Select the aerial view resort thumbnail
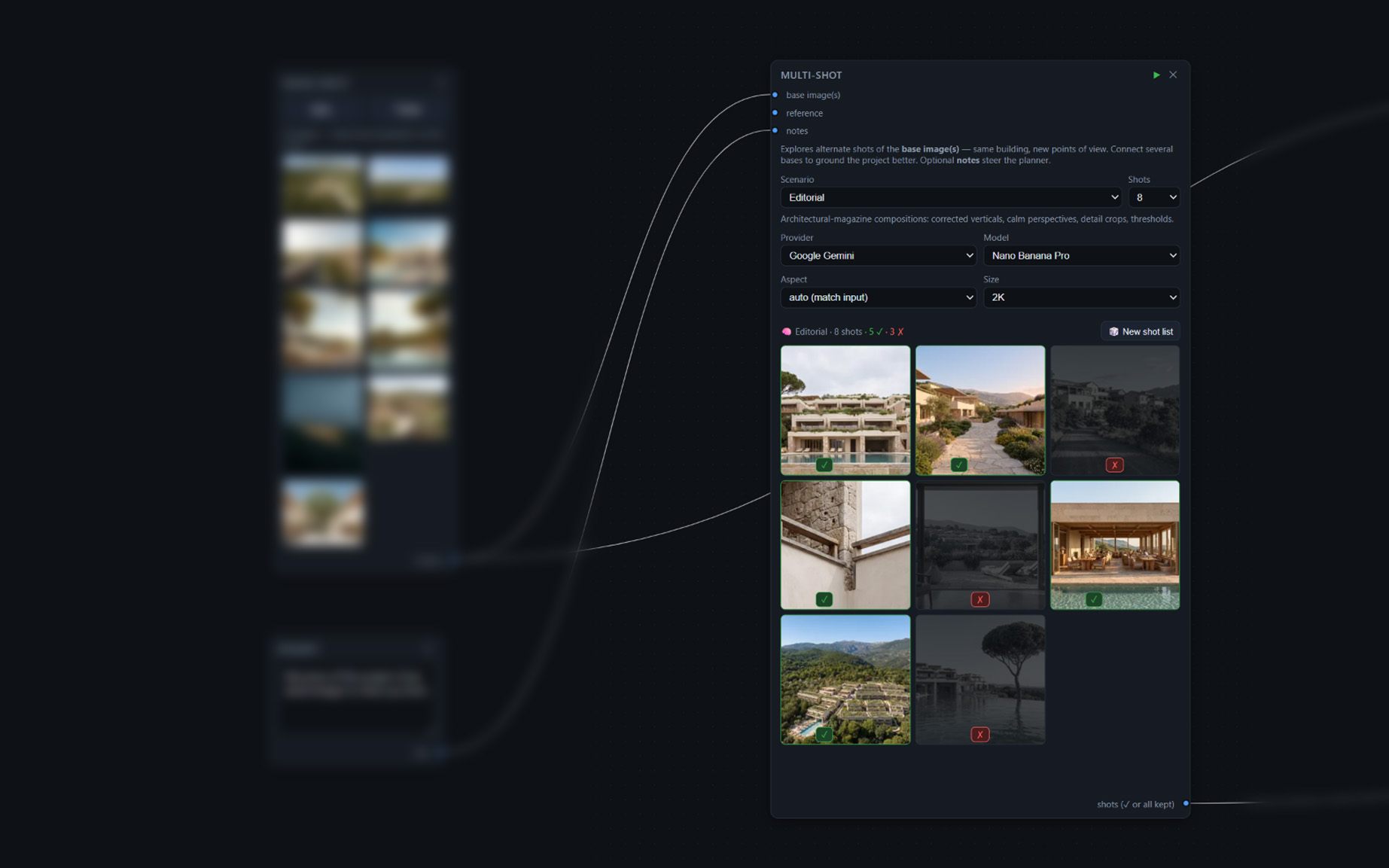Viewport: 1389px width, 868px height. [845, 680]
